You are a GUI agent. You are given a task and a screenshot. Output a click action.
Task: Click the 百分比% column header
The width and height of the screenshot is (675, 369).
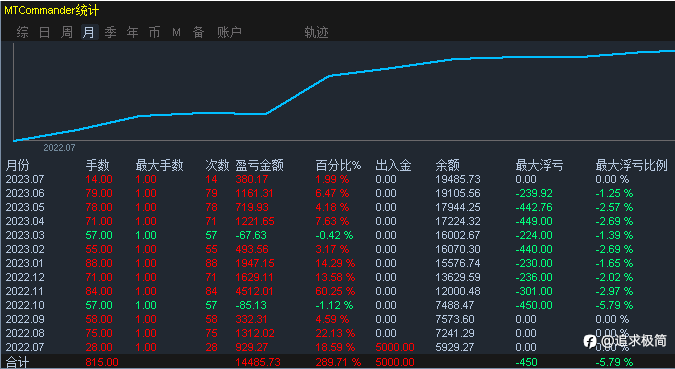coord(338,165)
